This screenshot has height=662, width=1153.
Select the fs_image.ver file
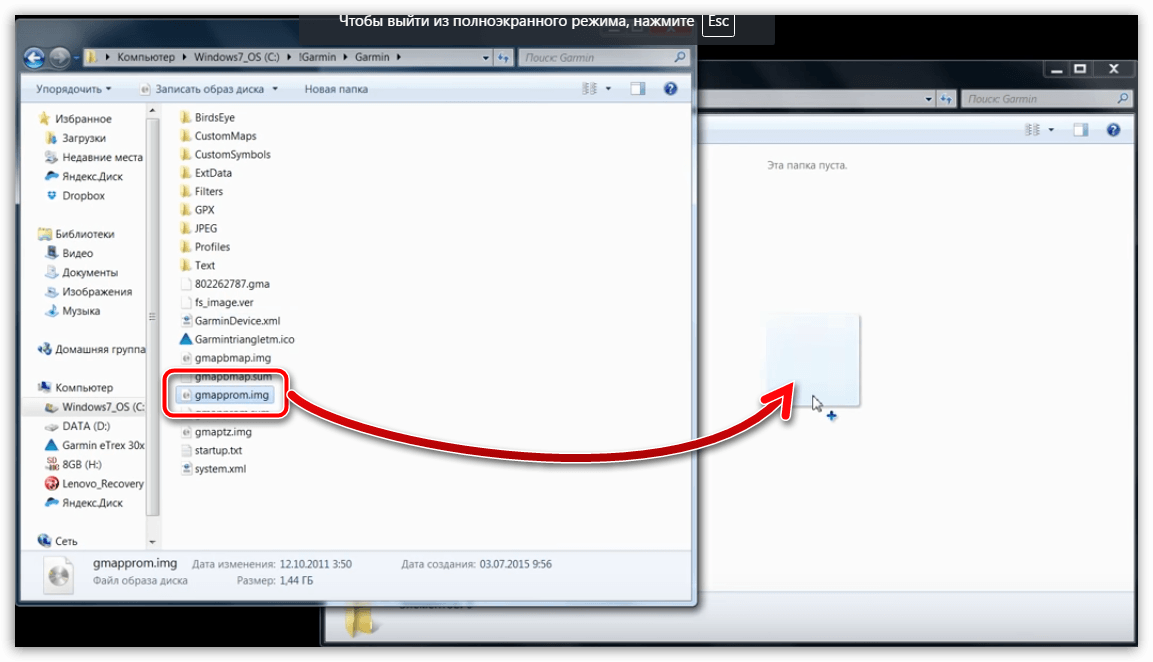217,302
